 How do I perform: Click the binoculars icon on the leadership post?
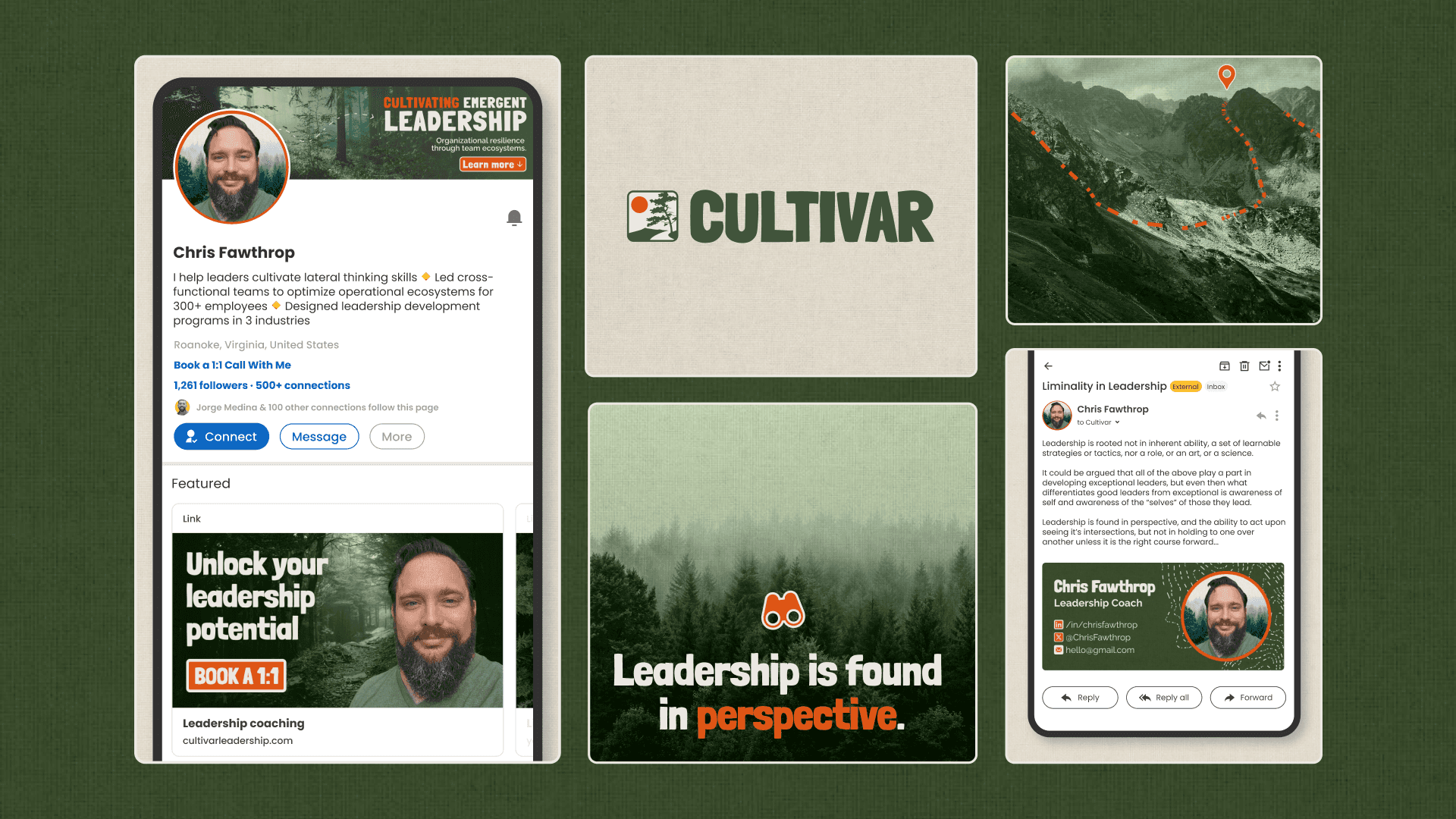pos(782,610)
